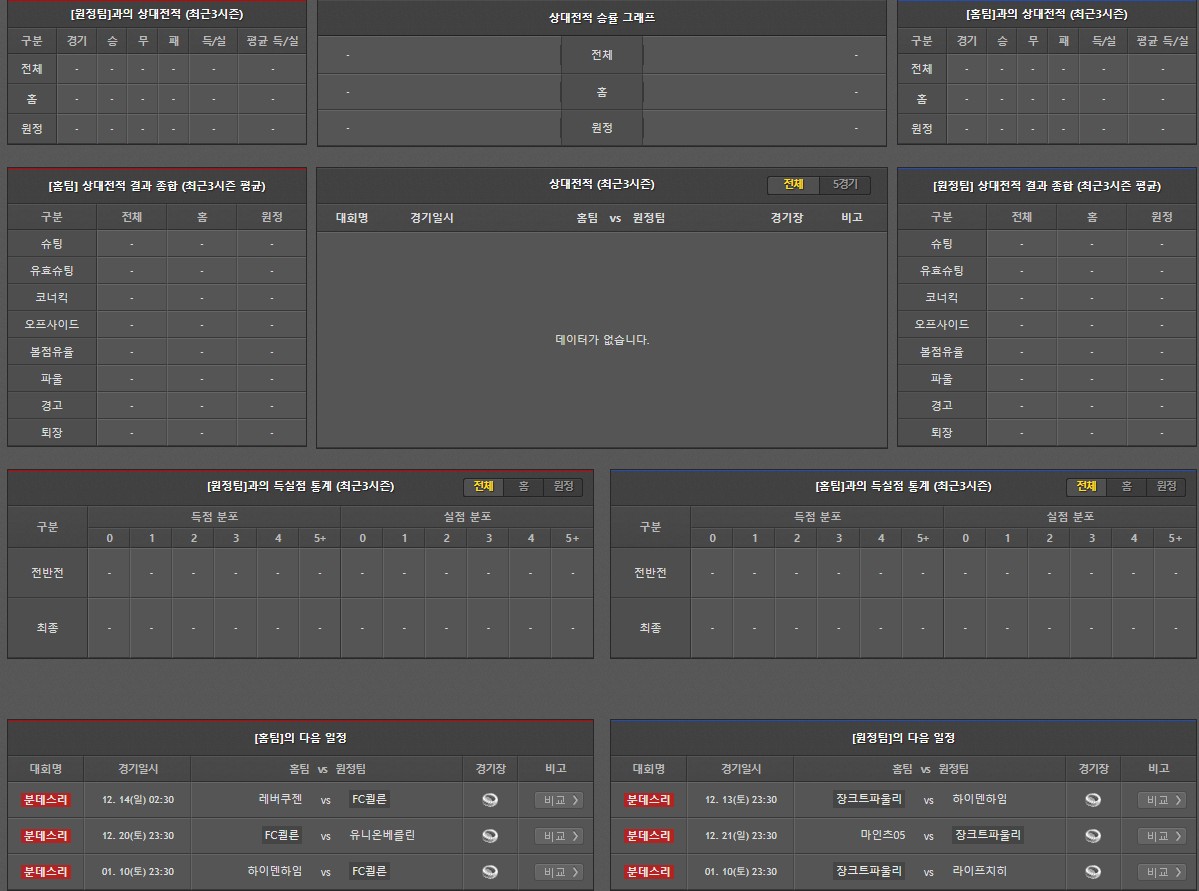Click 분데스리가 badge on 12.21 away fixture
This screenshot has width=1199, height=891.
pos(650,836)
